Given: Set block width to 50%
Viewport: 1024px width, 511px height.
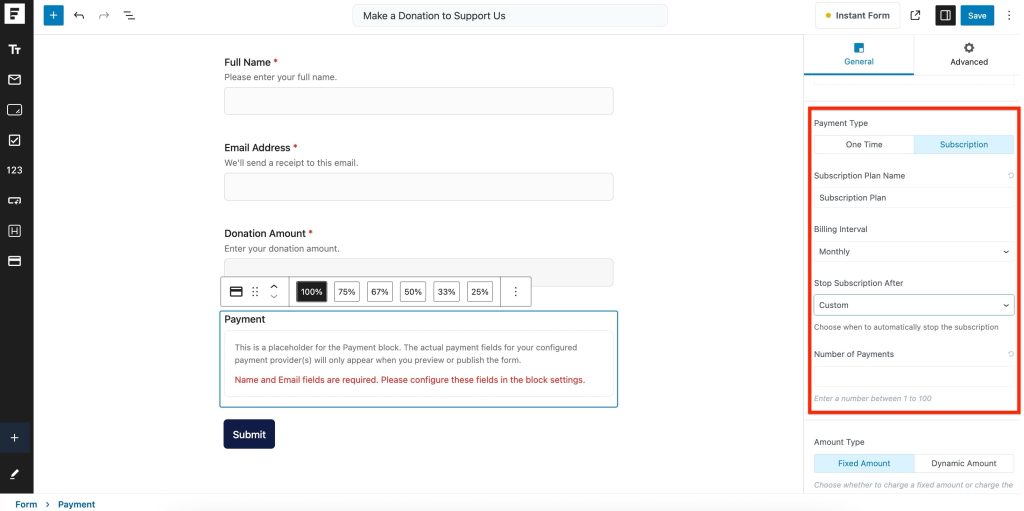Looking at the screenshot, I should 413,292.
